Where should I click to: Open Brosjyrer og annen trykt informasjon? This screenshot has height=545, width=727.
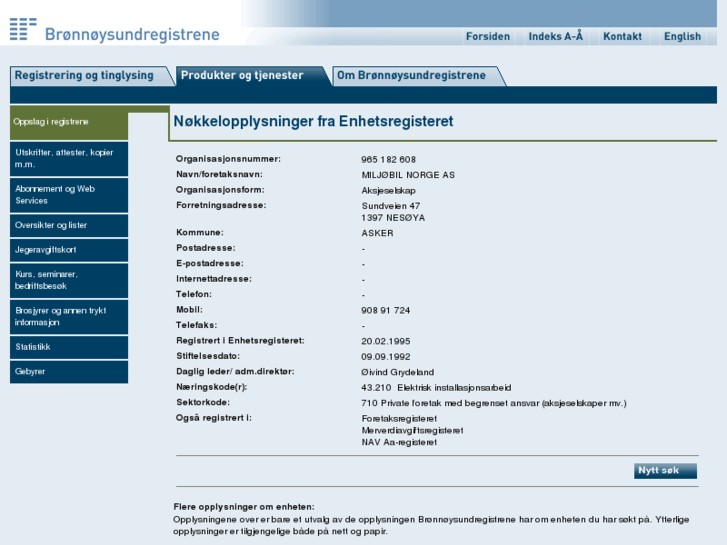[x=69, y=317]
